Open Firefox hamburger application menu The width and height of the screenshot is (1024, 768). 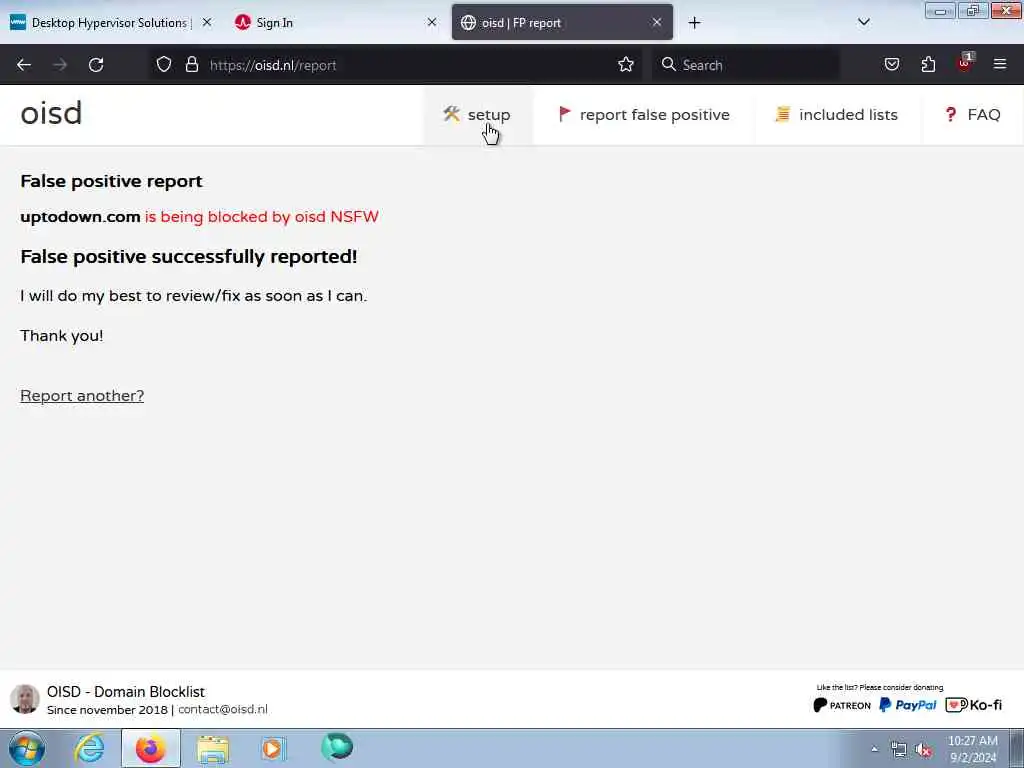click(x=1000, y=64)
